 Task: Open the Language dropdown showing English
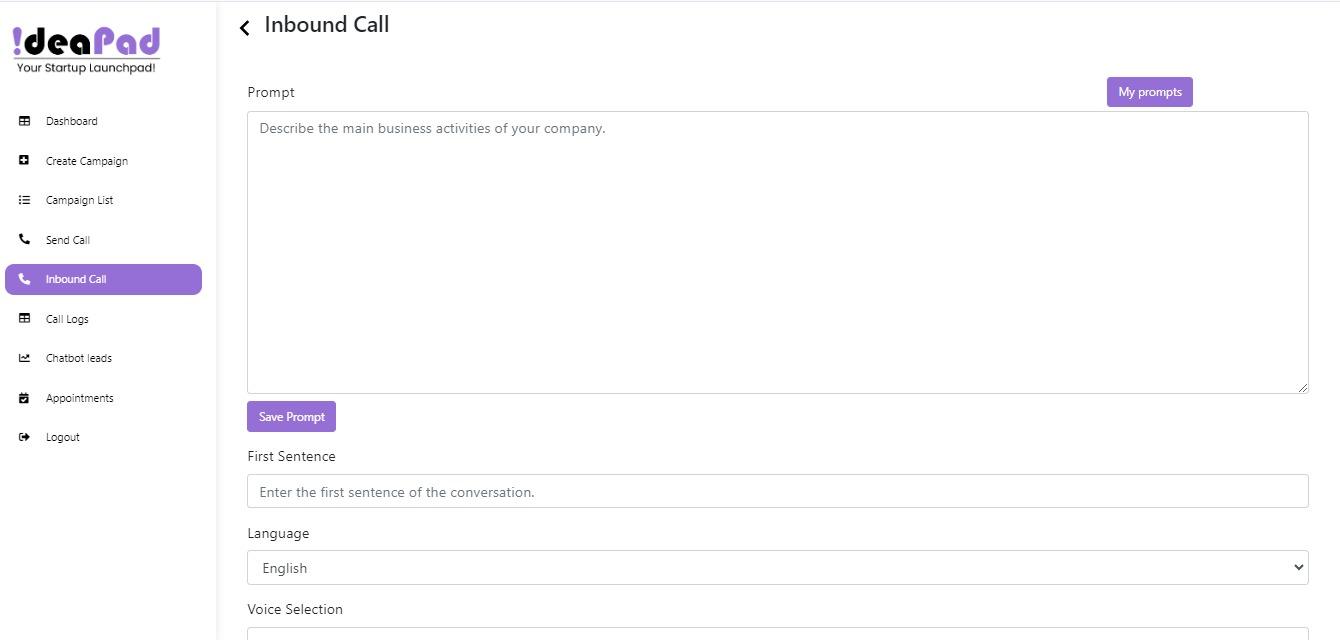click(777, 568)
